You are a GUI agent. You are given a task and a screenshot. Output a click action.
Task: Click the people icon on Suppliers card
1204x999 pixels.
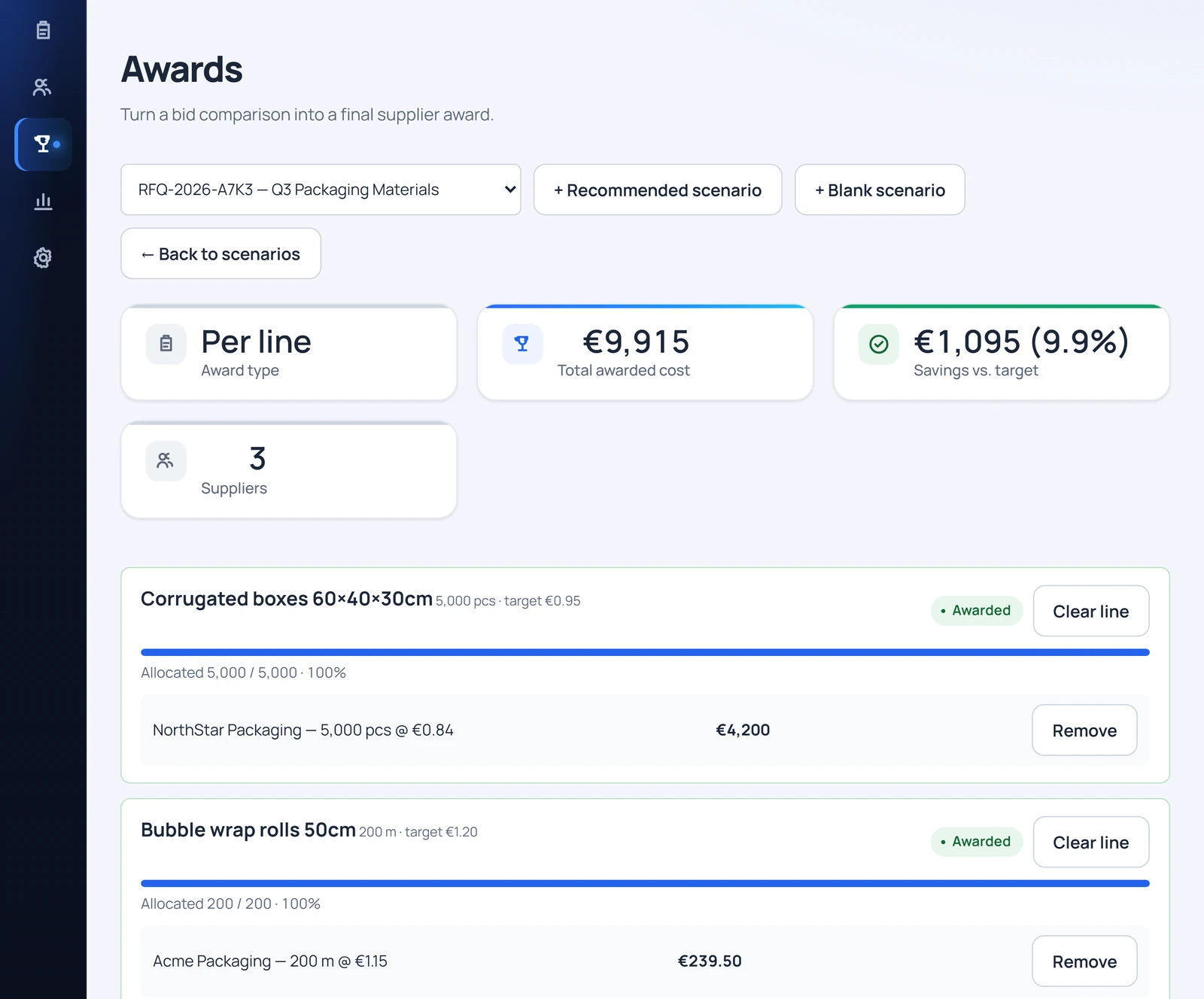click(x=166, y=460)
